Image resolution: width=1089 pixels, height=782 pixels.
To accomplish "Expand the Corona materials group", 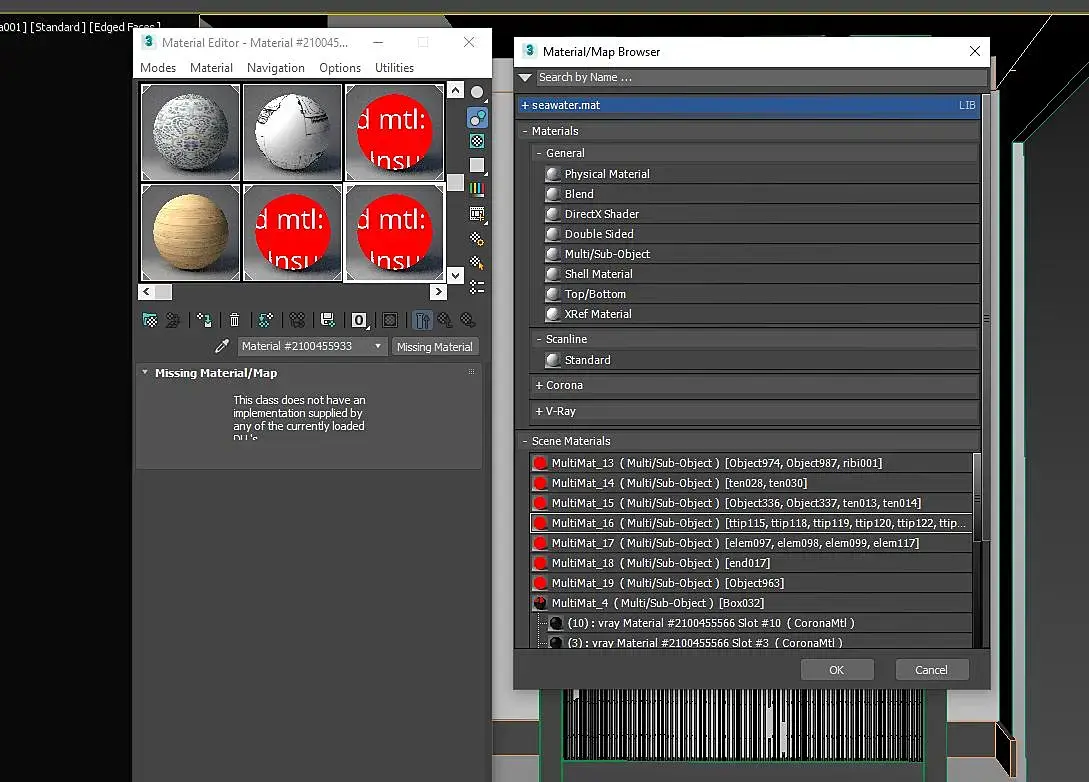I will click(x=559, y=385).
